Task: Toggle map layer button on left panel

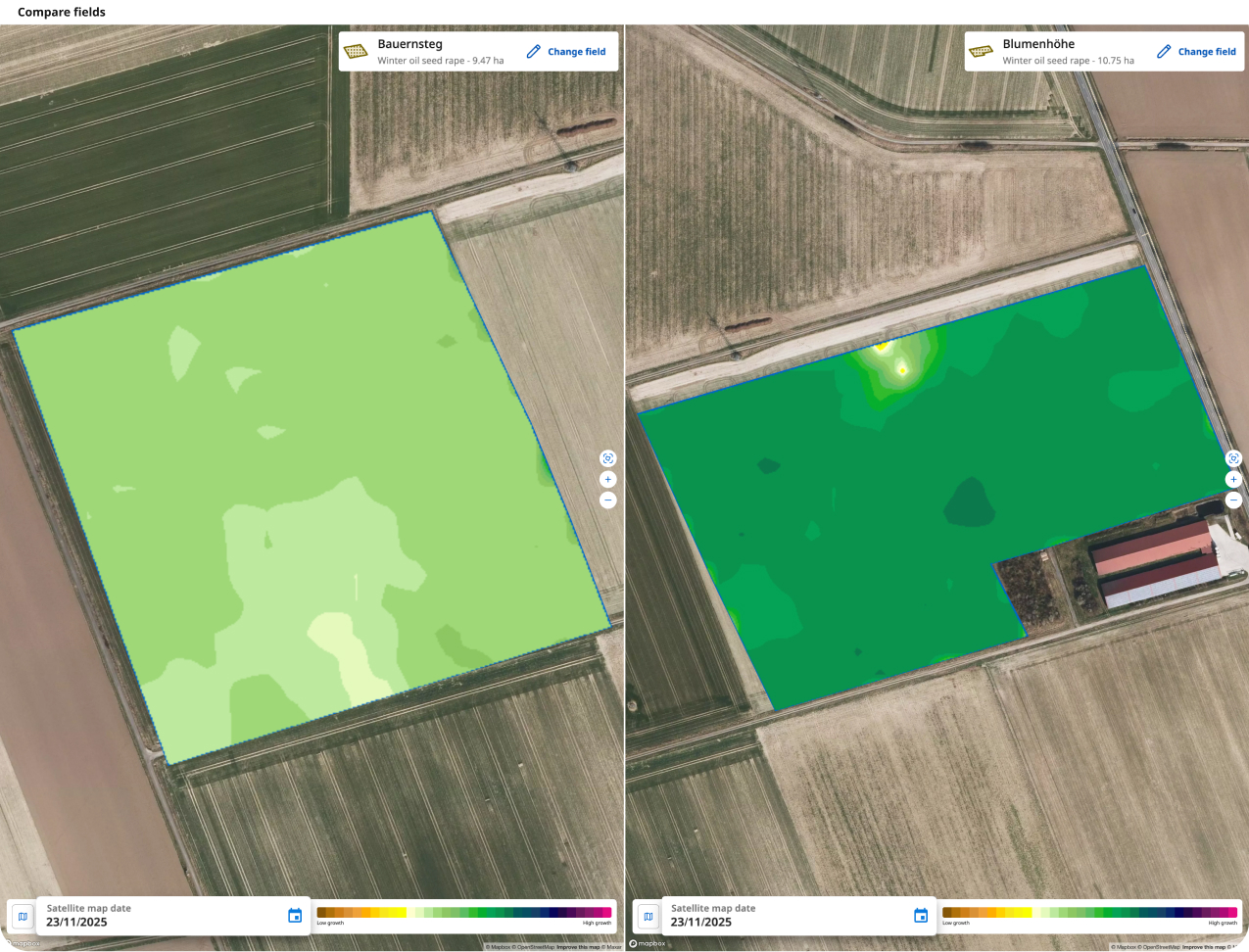Action: click(x=23, y=917)
